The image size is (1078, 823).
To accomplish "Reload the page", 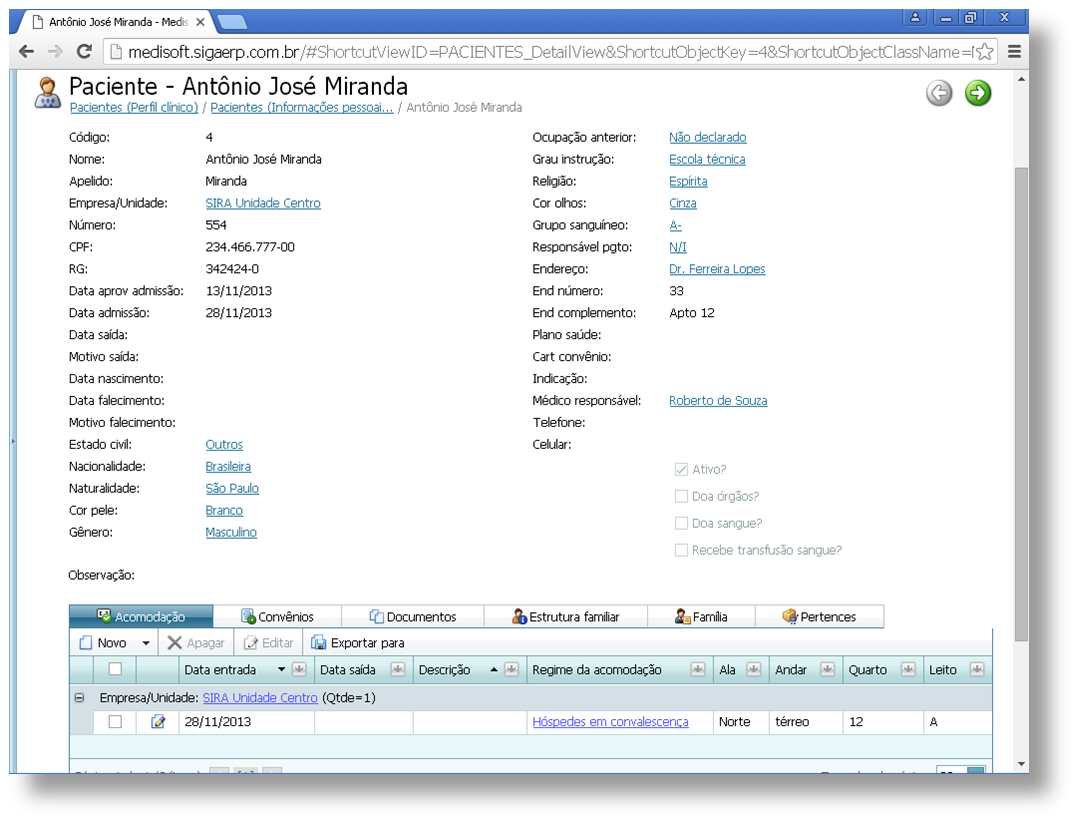I will pyautogui.click(x=84, y=52).
